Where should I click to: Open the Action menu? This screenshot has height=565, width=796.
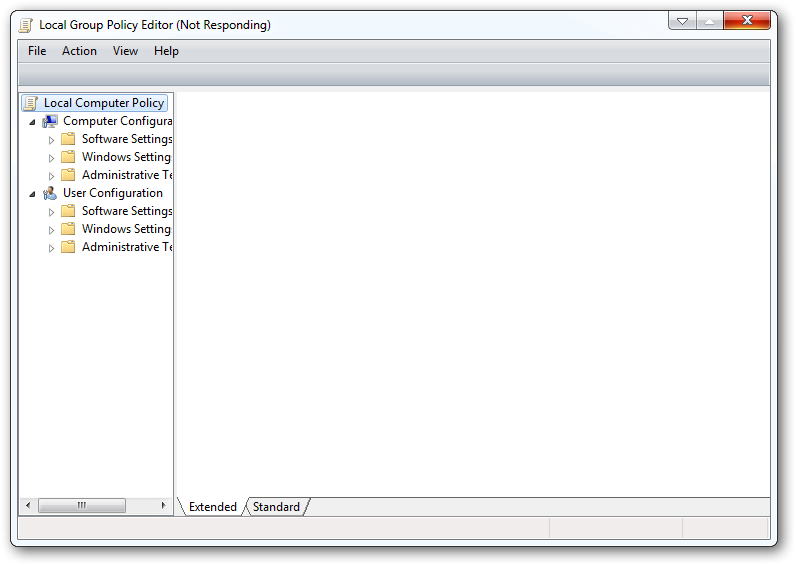(79, 51)
